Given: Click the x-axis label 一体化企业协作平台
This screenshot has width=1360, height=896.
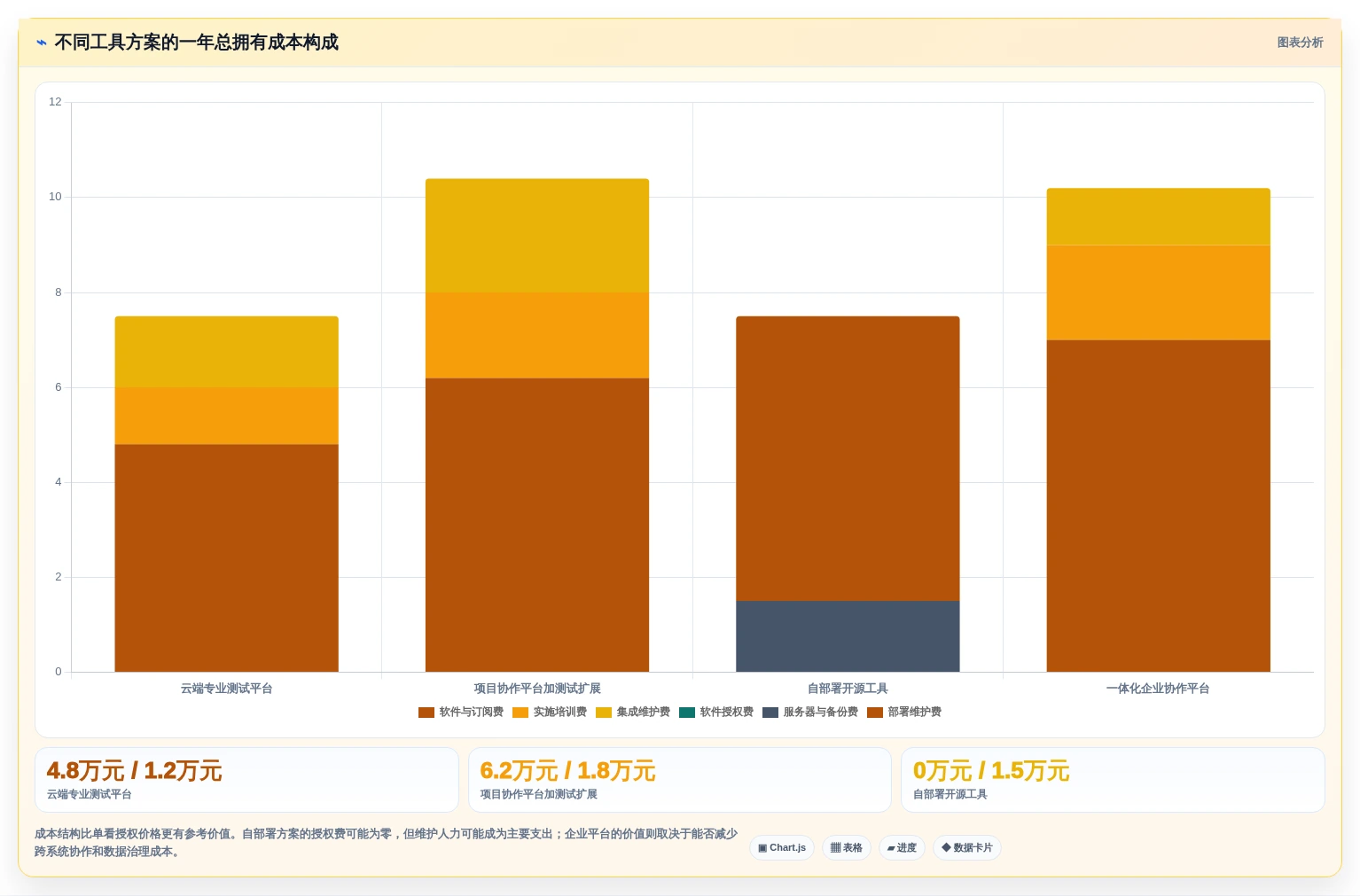Looking at the screenshot, I should [x=1158, y=689].
